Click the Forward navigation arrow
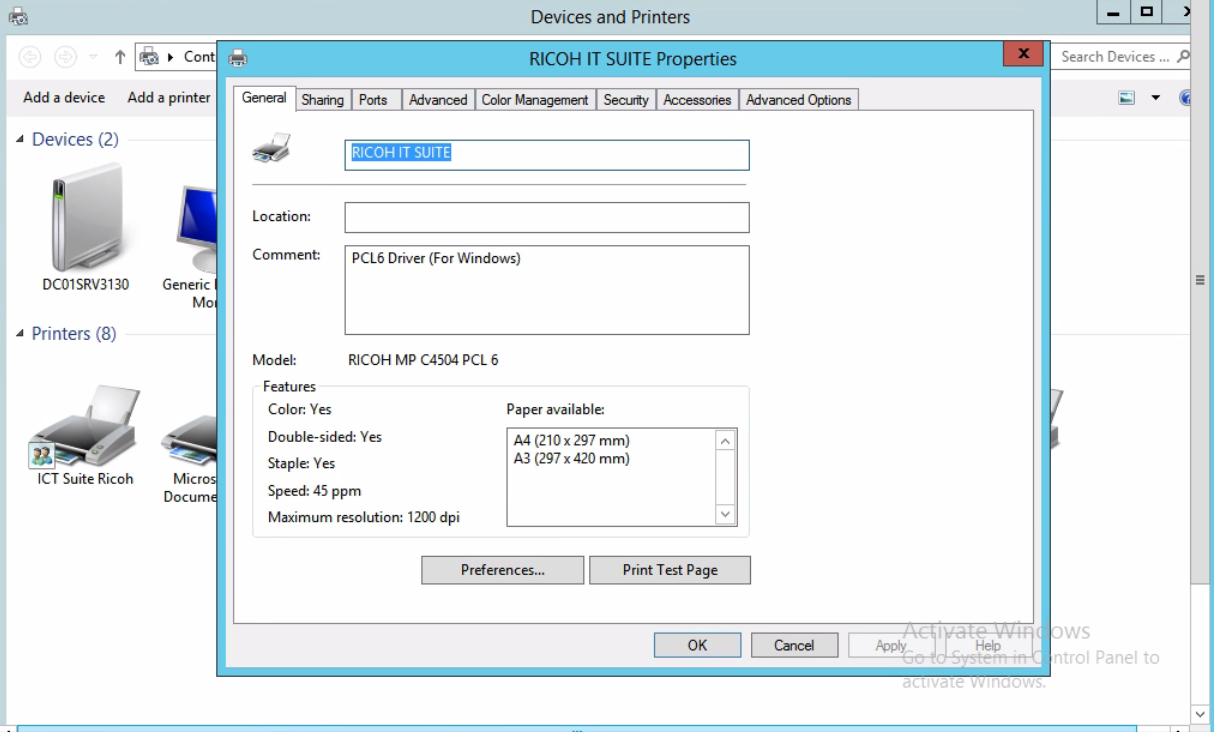The image size is (1214, 732). click(65, 57)
